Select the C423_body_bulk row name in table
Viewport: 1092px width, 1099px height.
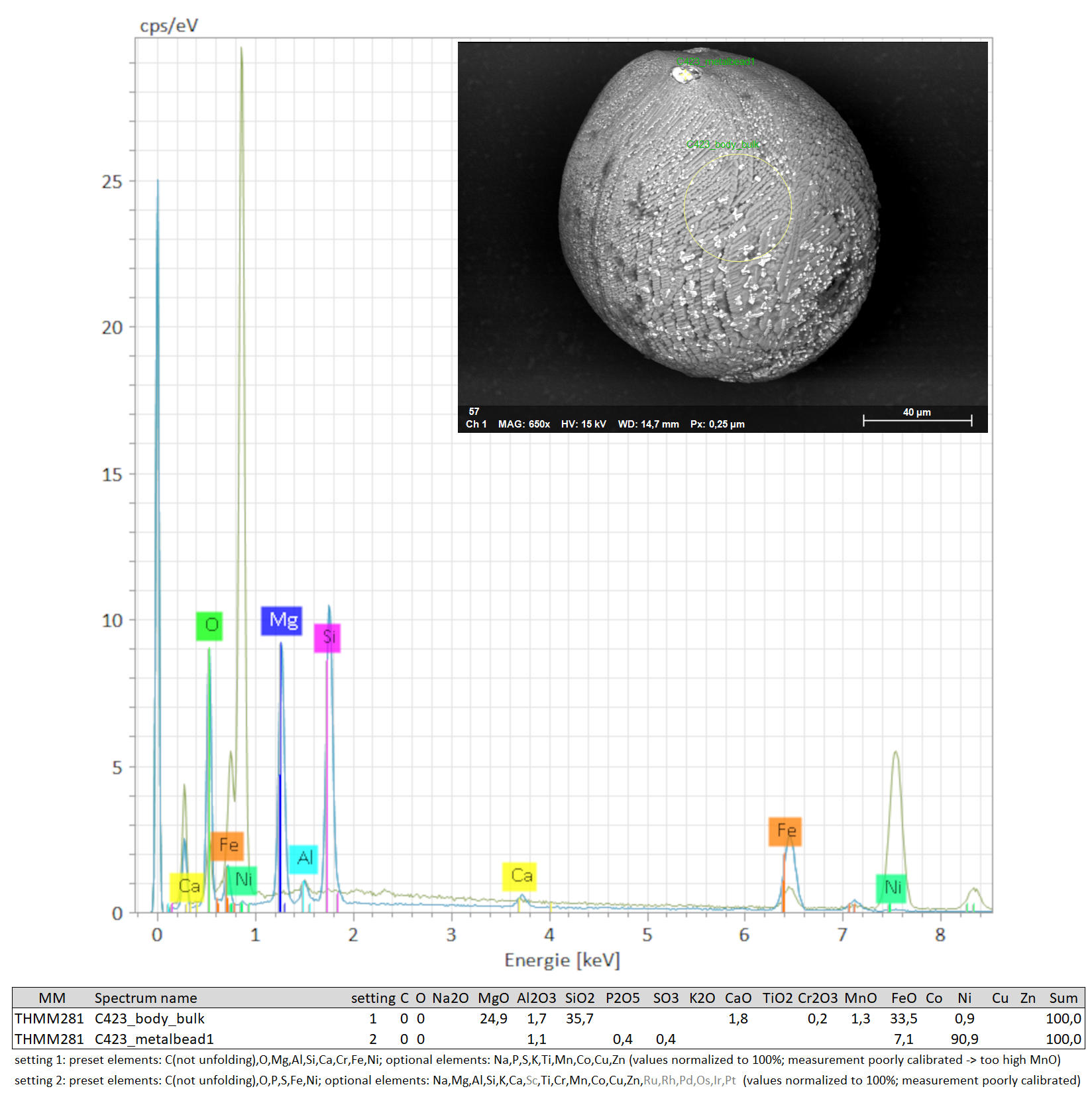point(149,1018)
